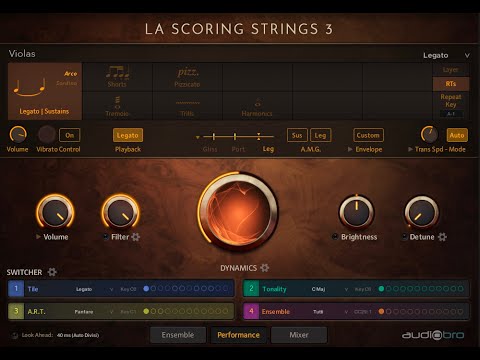Click the large Volume knob beside Filter
480x360 pixels.
tap(55, 212)
